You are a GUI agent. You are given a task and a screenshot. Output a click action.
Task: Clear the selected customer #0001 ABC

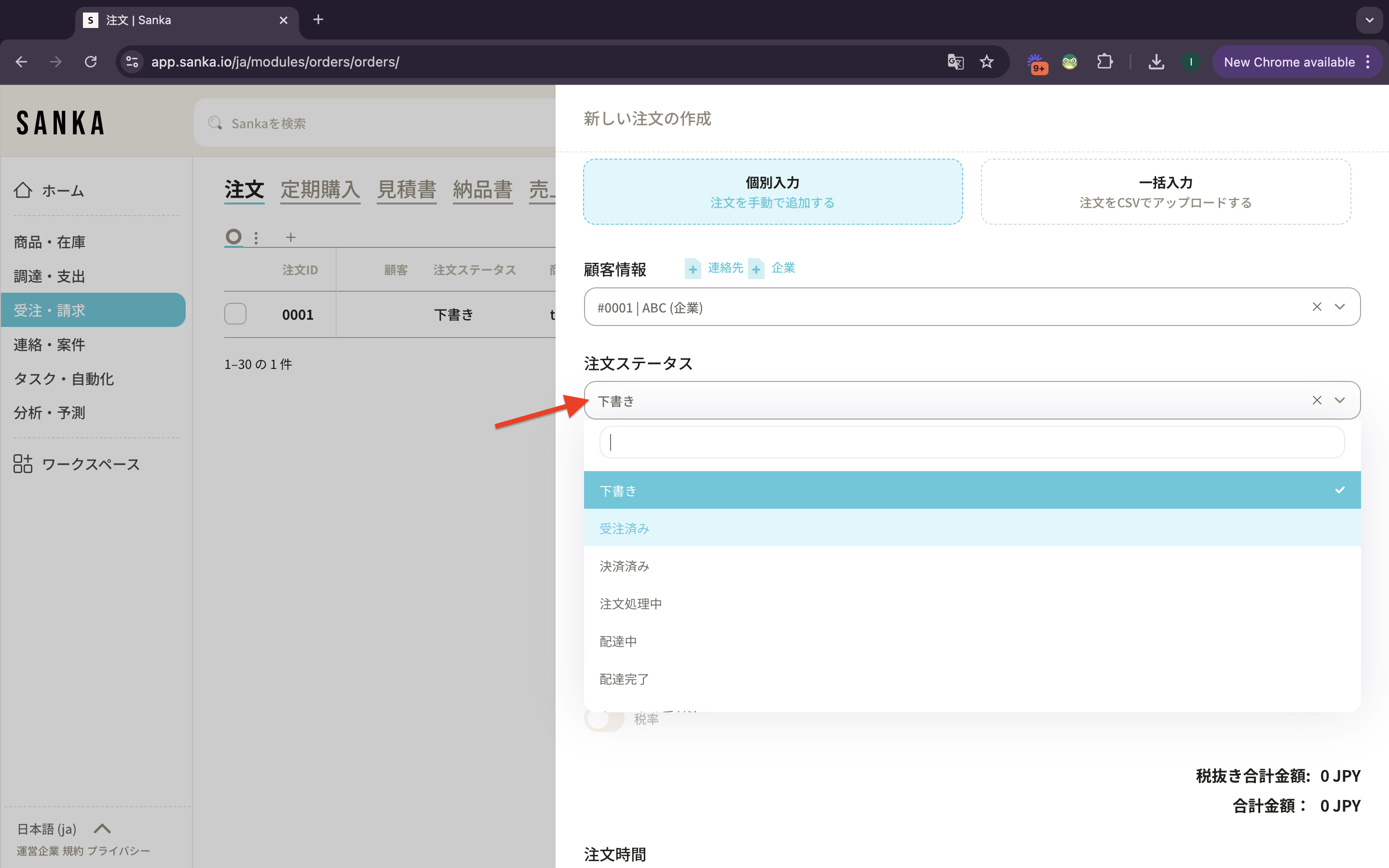point(1317,307)
